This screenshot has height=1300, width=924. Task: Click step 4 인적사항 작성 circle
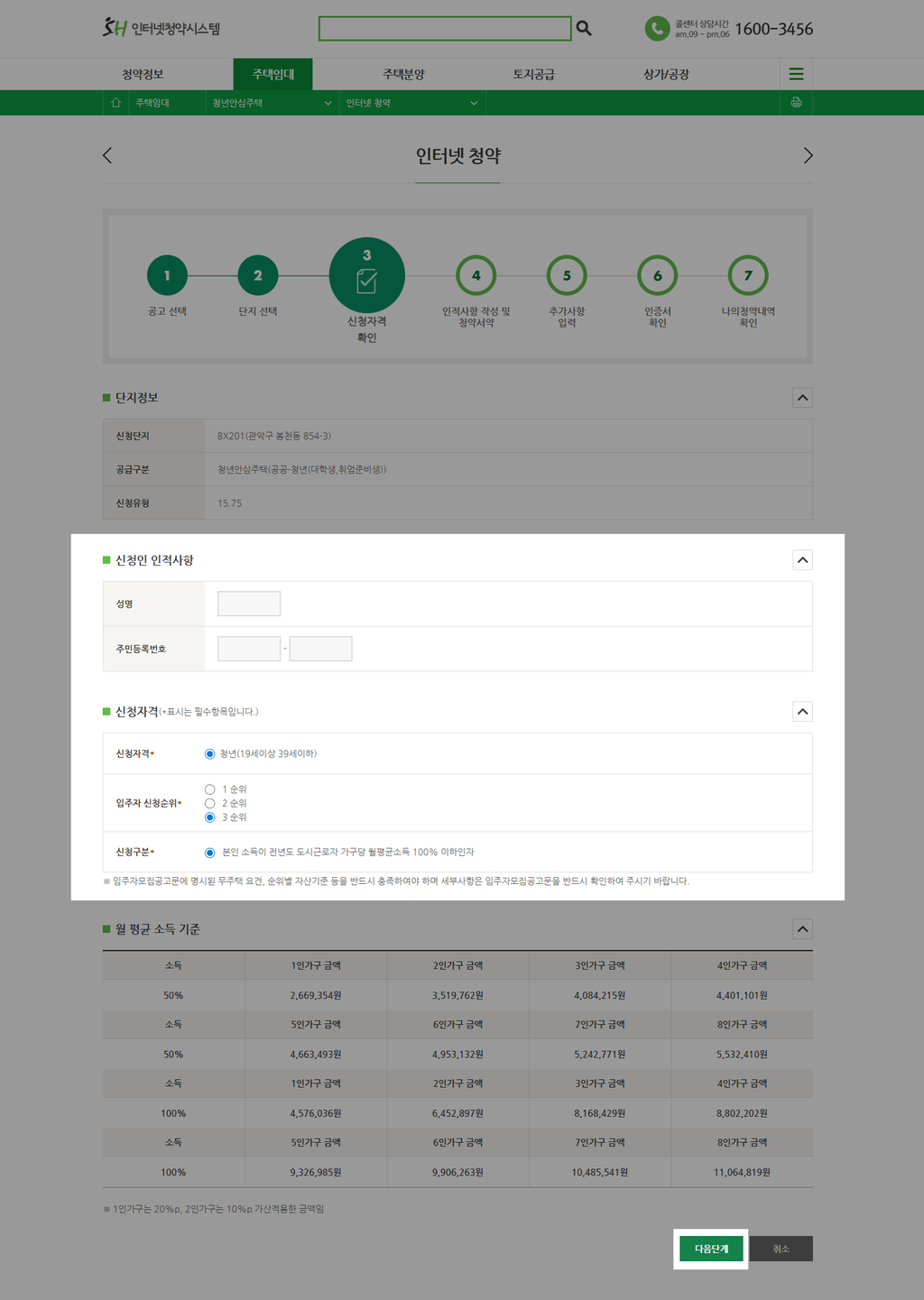point(476,276)
